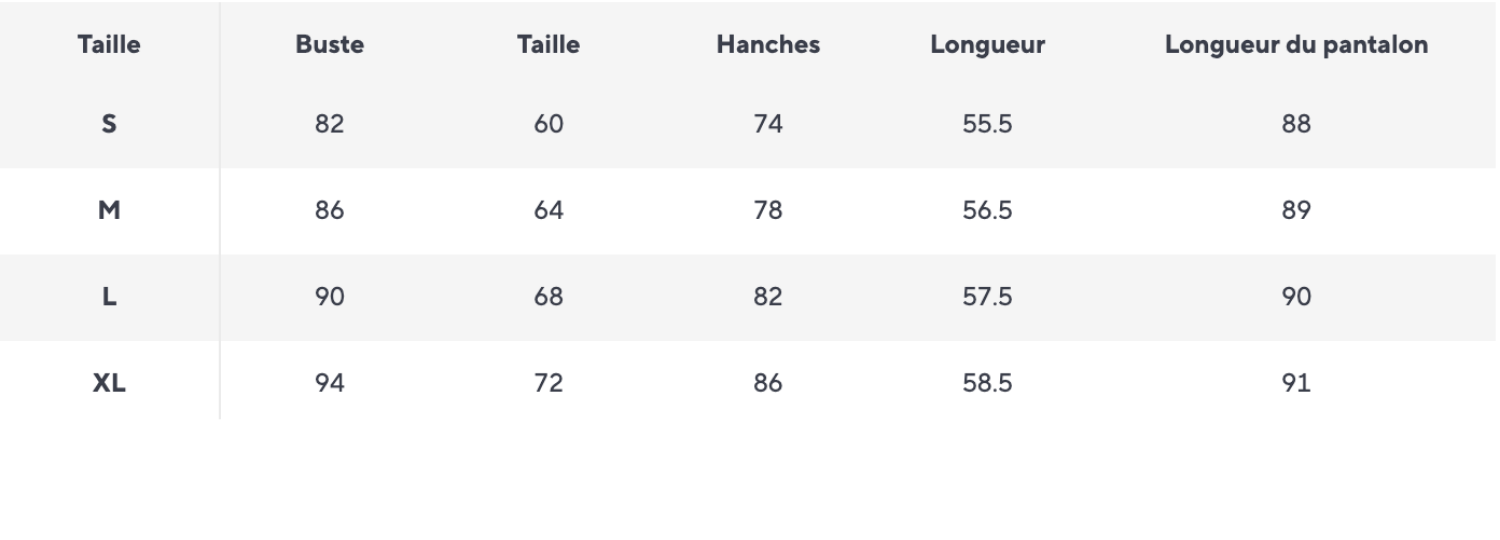This screenshot has height=540, width=1500.
Task: Click waist value 60 for size S
Action: click(549, 124)
